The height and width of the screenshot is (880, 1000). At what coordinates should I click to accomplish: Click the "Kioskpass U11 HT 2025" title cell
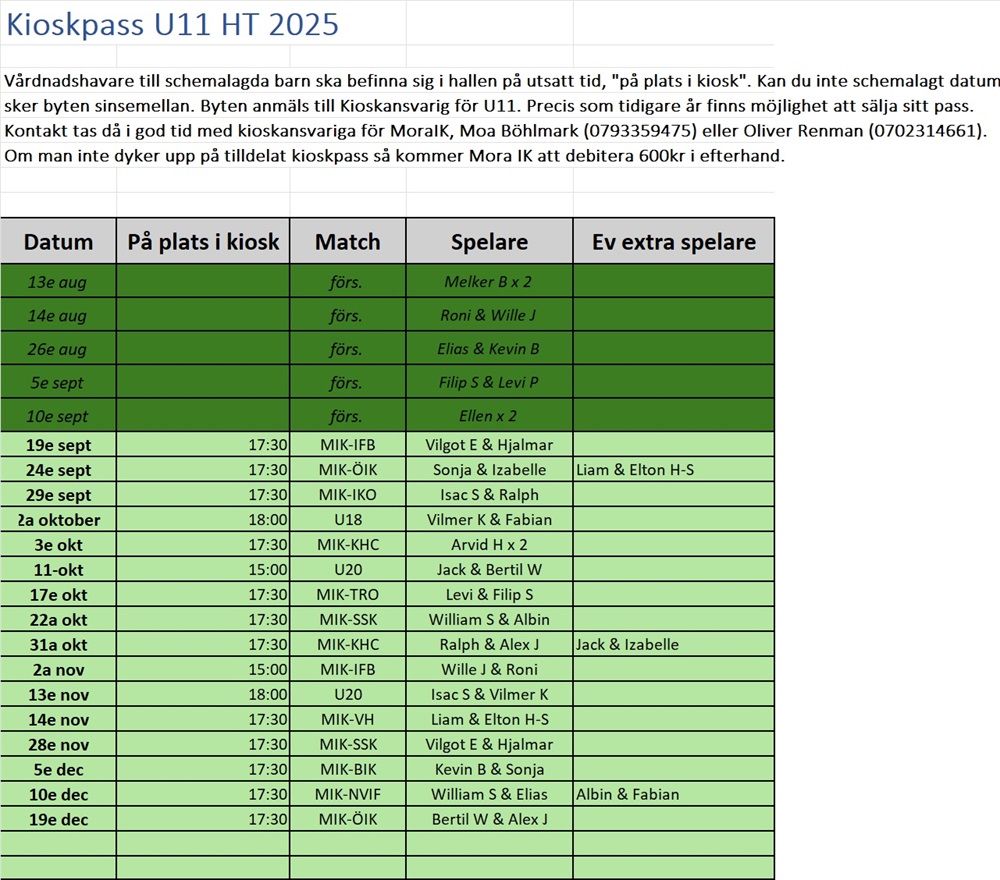tap(172, 24)
